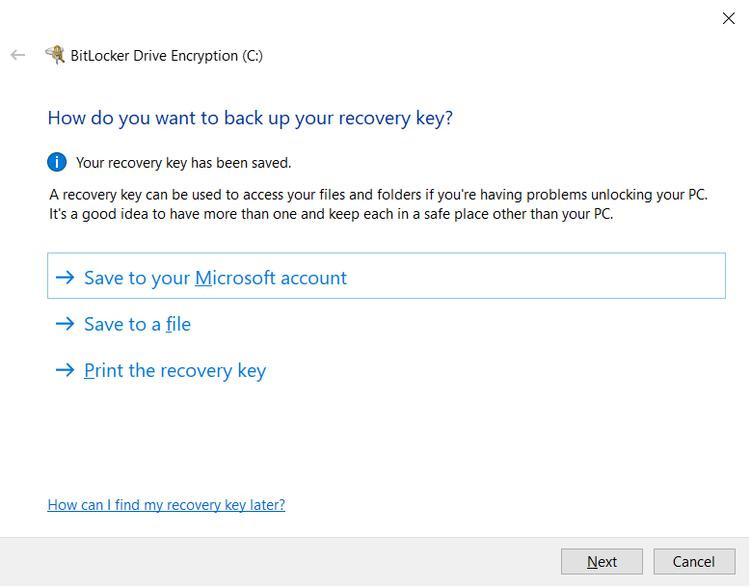Close the BitLocker Drive Encryption dialog

tap(729, 18)
